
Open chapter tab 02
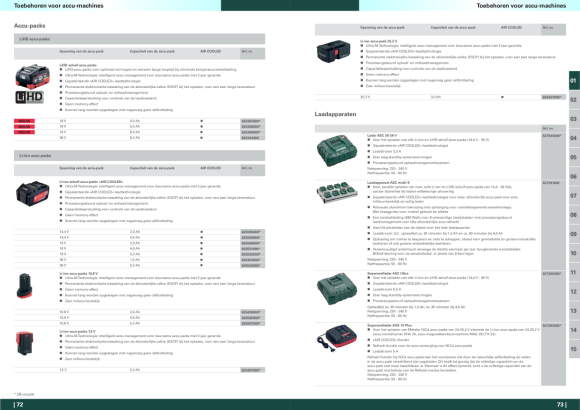point(574,100)
